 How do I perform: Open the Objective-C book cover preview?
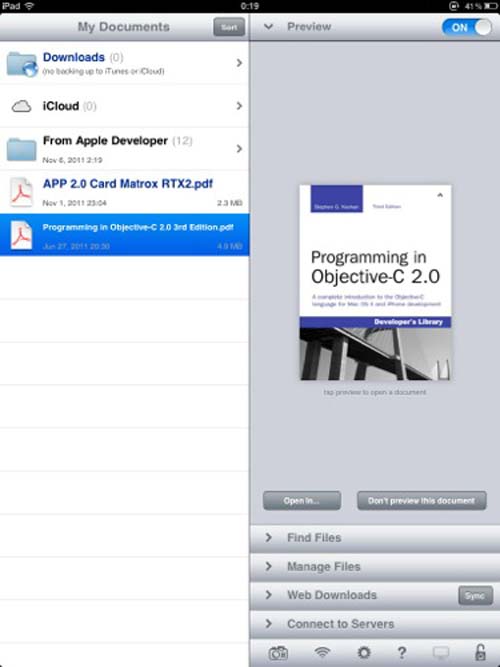(375, 282)
